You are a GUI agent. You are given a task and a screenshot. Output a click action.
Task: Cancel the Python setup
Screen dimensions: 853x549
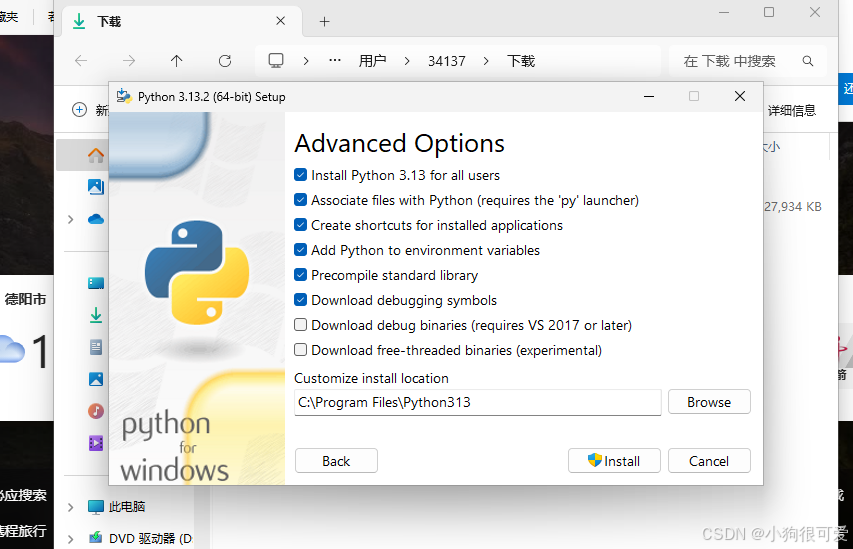pos(709,461)
